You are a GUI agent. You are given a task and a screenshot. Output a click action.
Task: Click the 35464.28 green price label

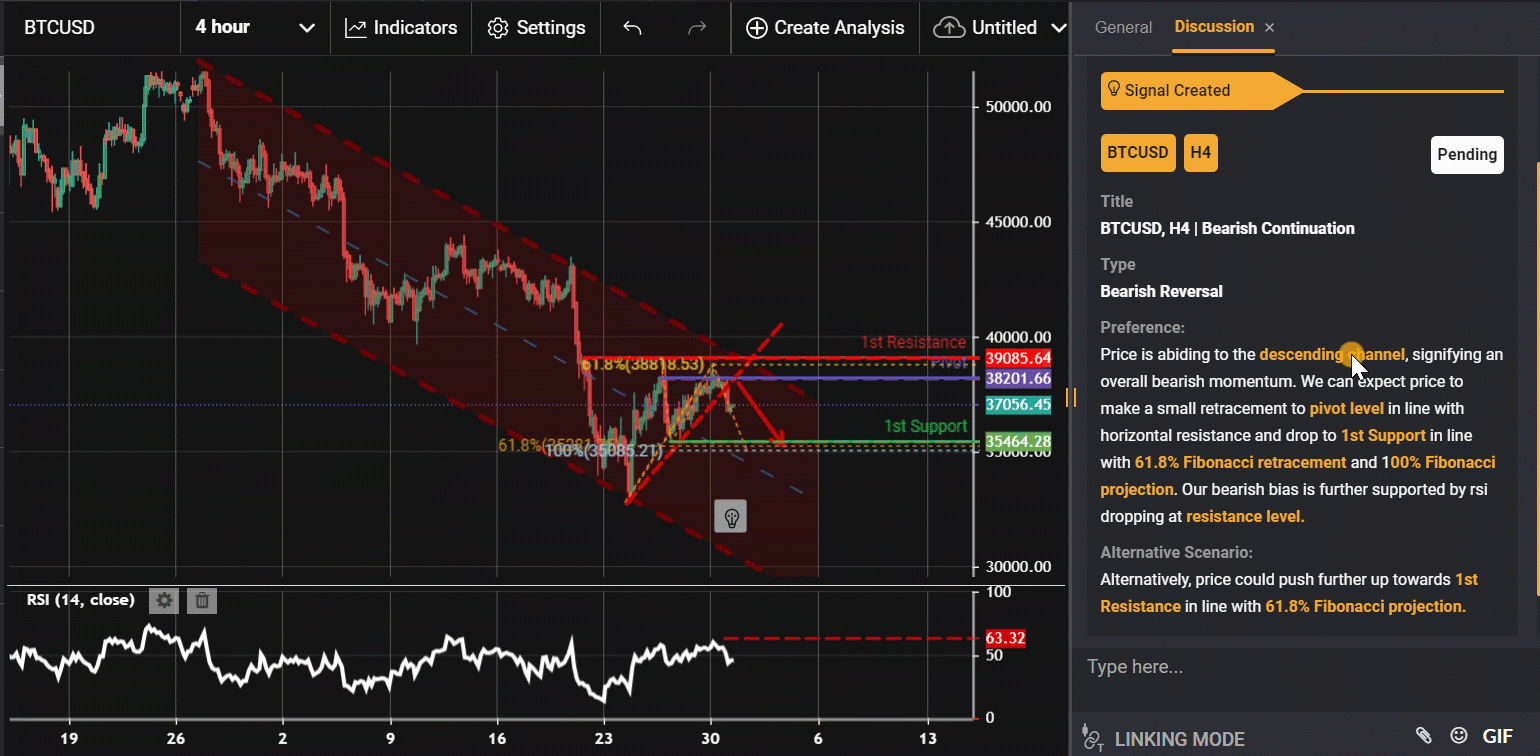coord(1018,441)
